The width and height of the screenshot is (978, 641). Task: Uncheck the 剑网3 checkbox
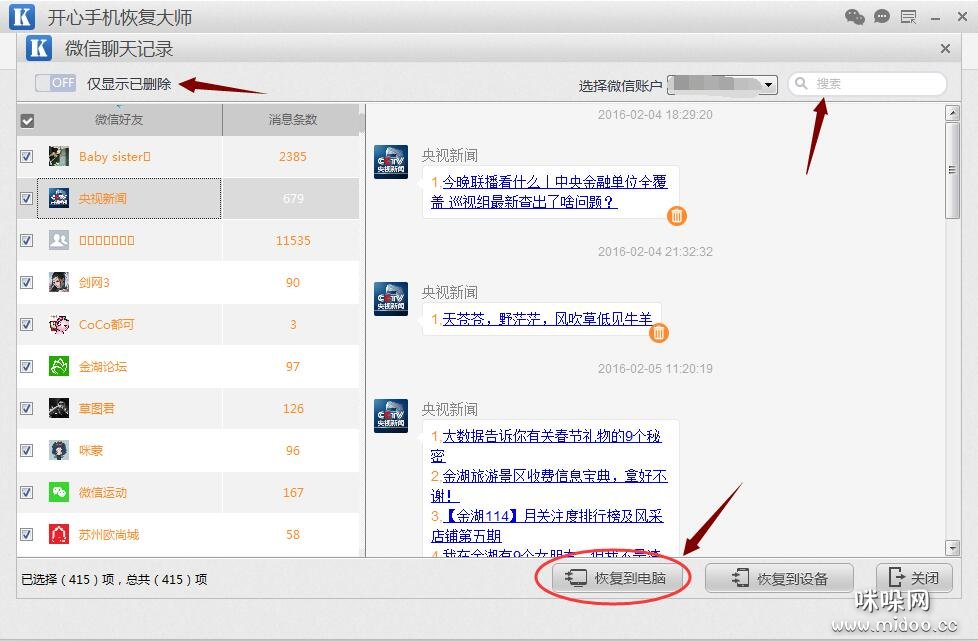[26, 282]
